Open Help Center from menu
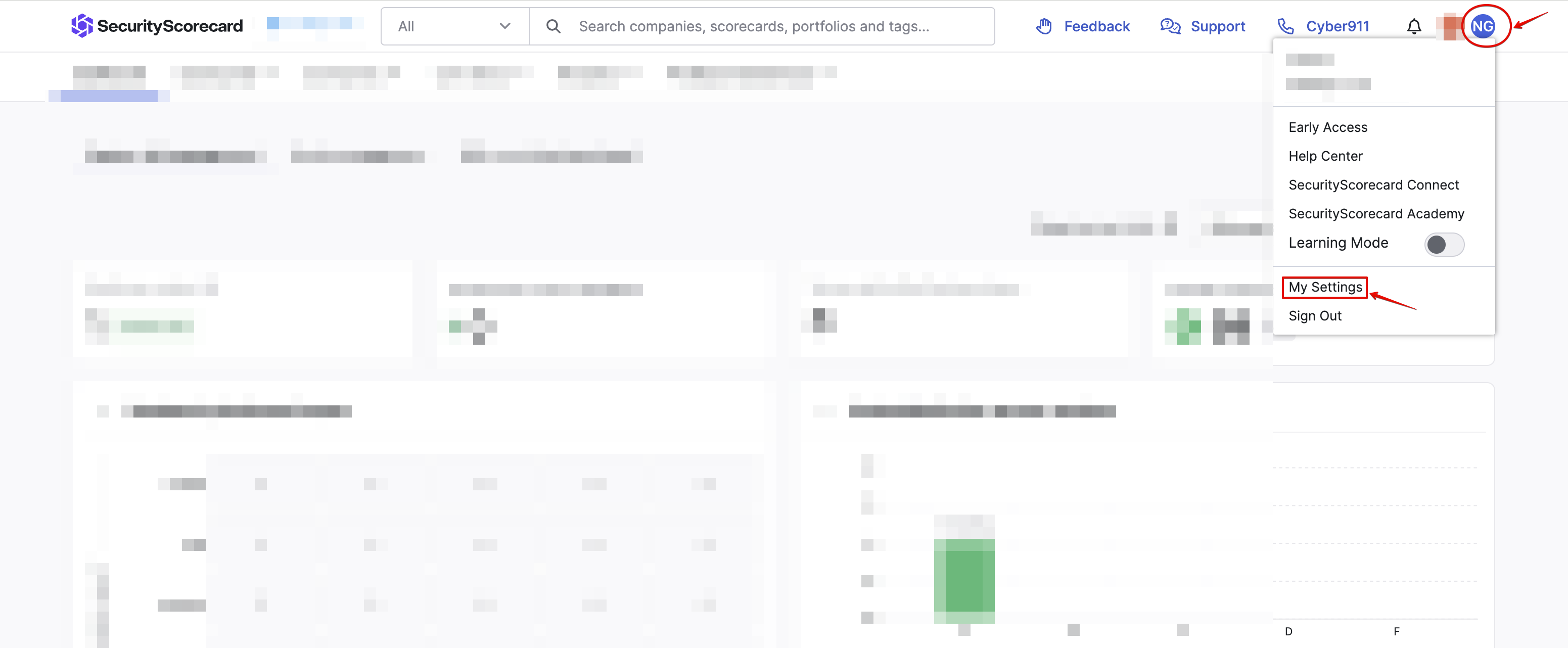This screenshot has width=1568, height=648. [x=1325, y=156]
